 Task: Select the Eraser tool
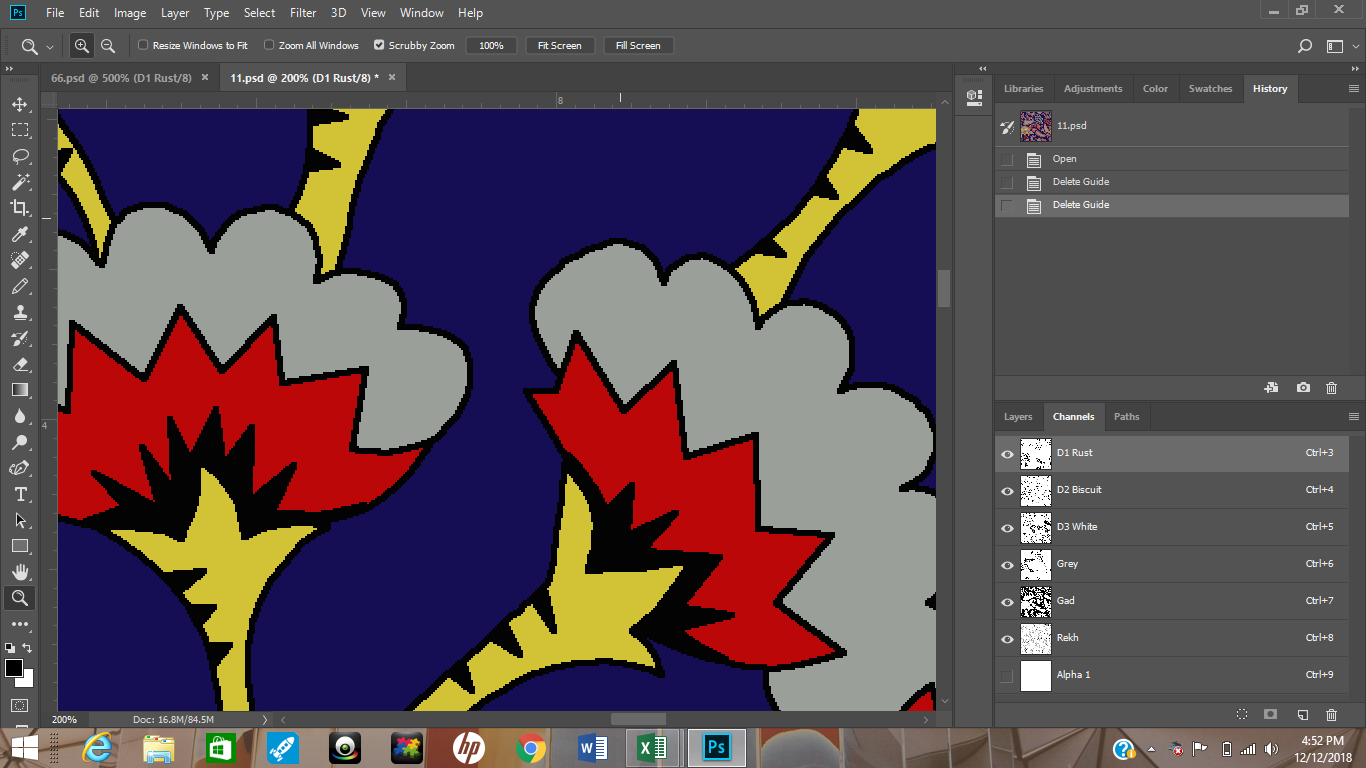(x=19, y=364)
